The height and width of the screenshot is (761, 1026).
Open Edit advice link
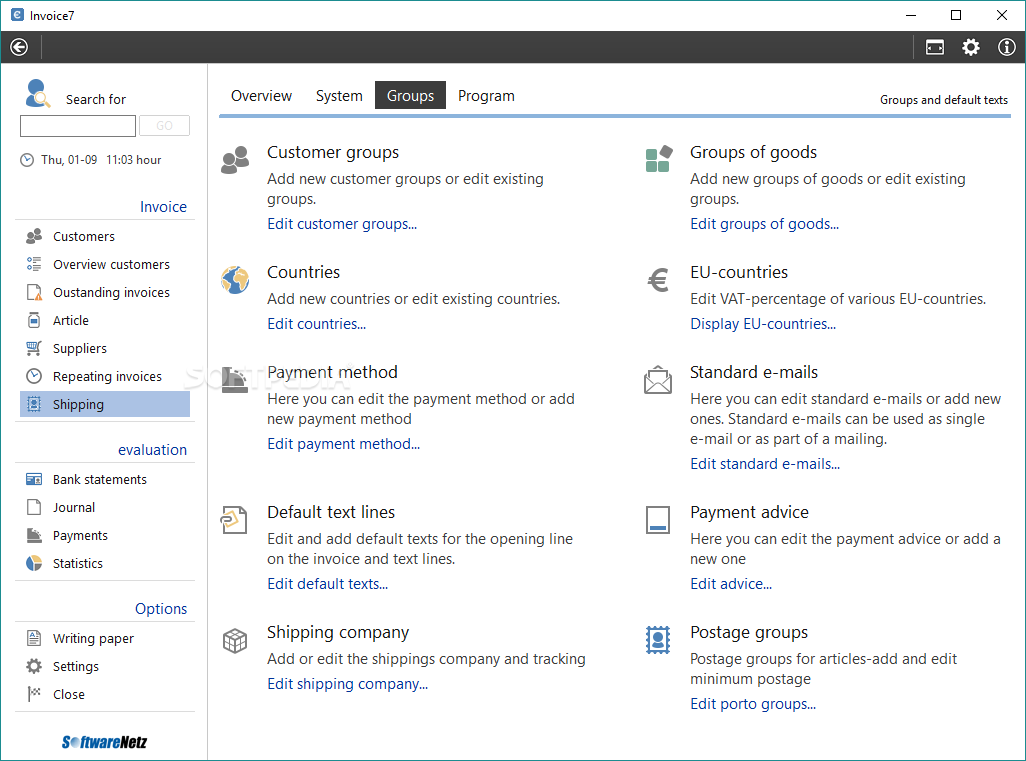tap(731, 584)
